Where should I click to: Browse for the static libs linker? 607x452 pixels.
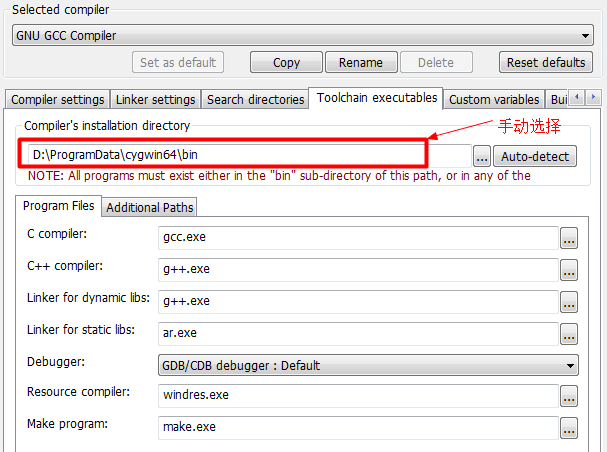click(569, 334)
